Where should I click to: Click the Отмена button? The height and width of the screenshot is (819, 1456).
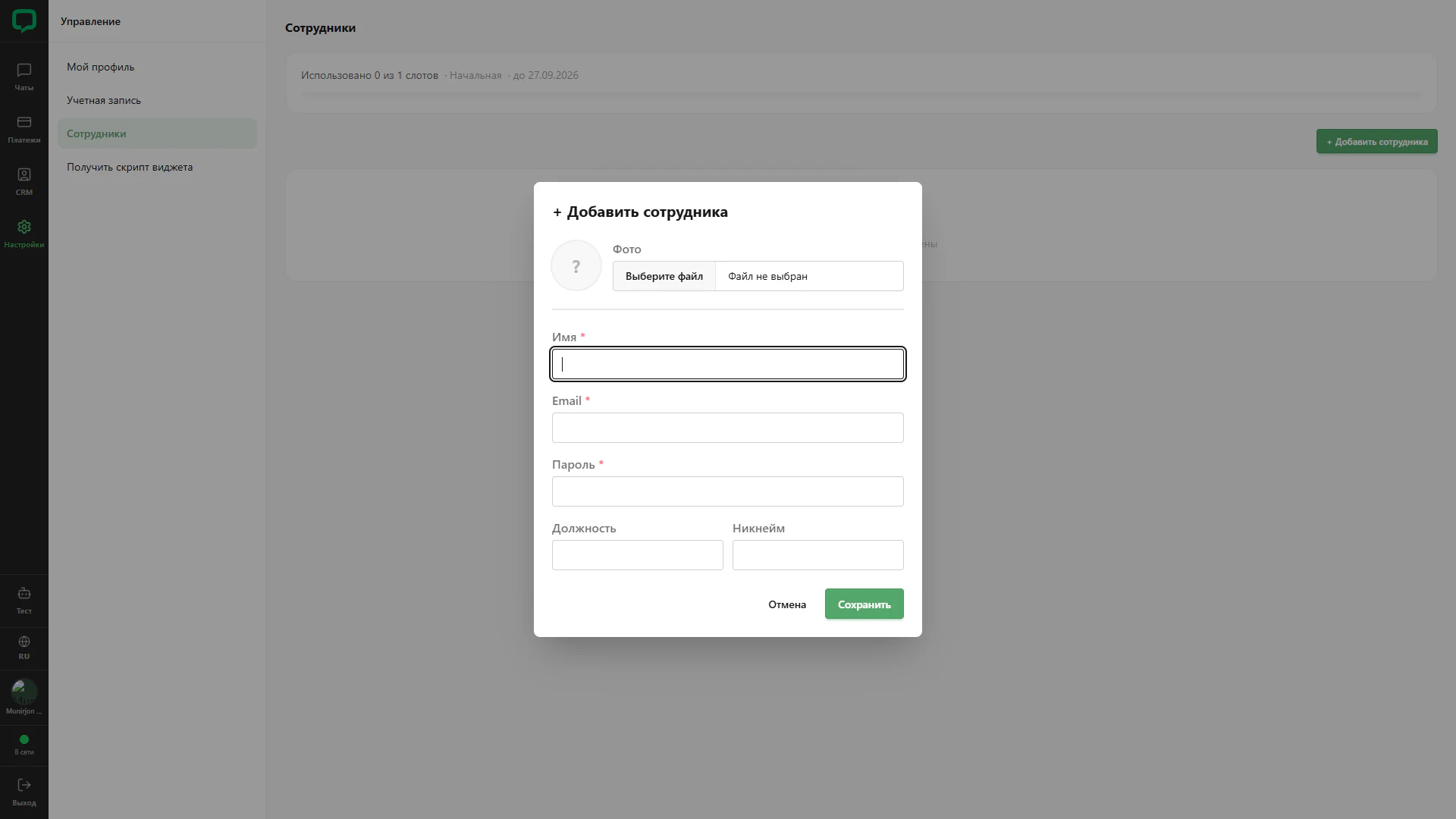(787, 604)
